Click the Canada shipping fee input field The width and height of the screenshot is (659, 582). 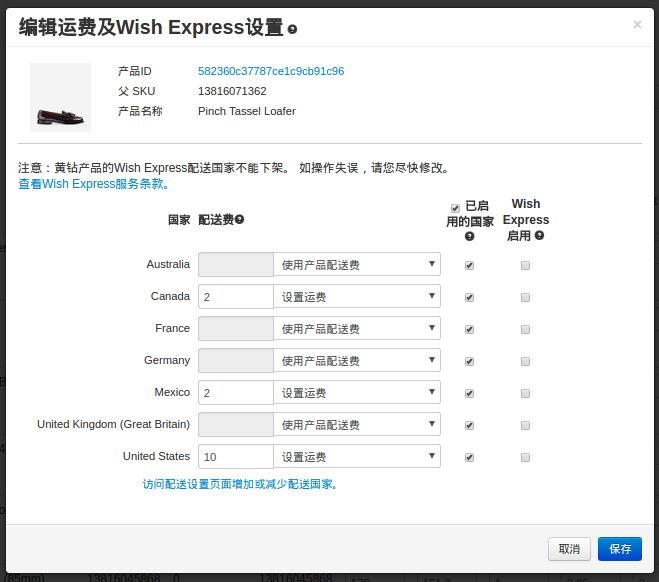pos(236,297)
